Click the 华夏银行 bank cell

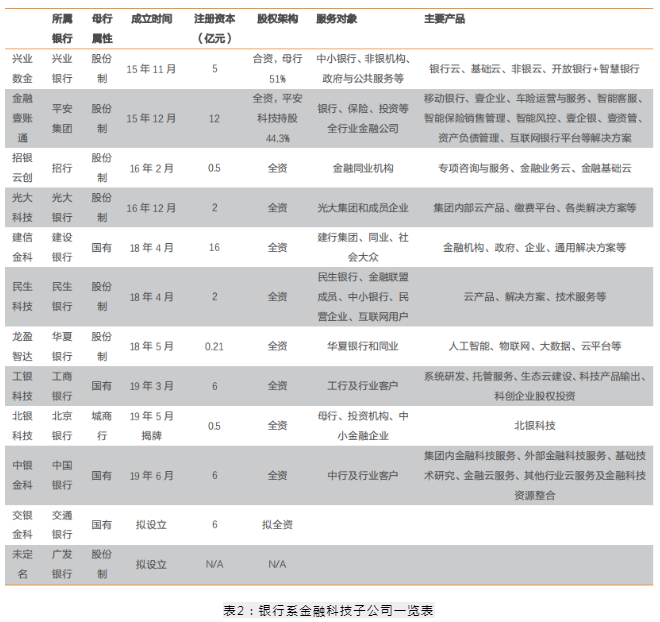62,346
